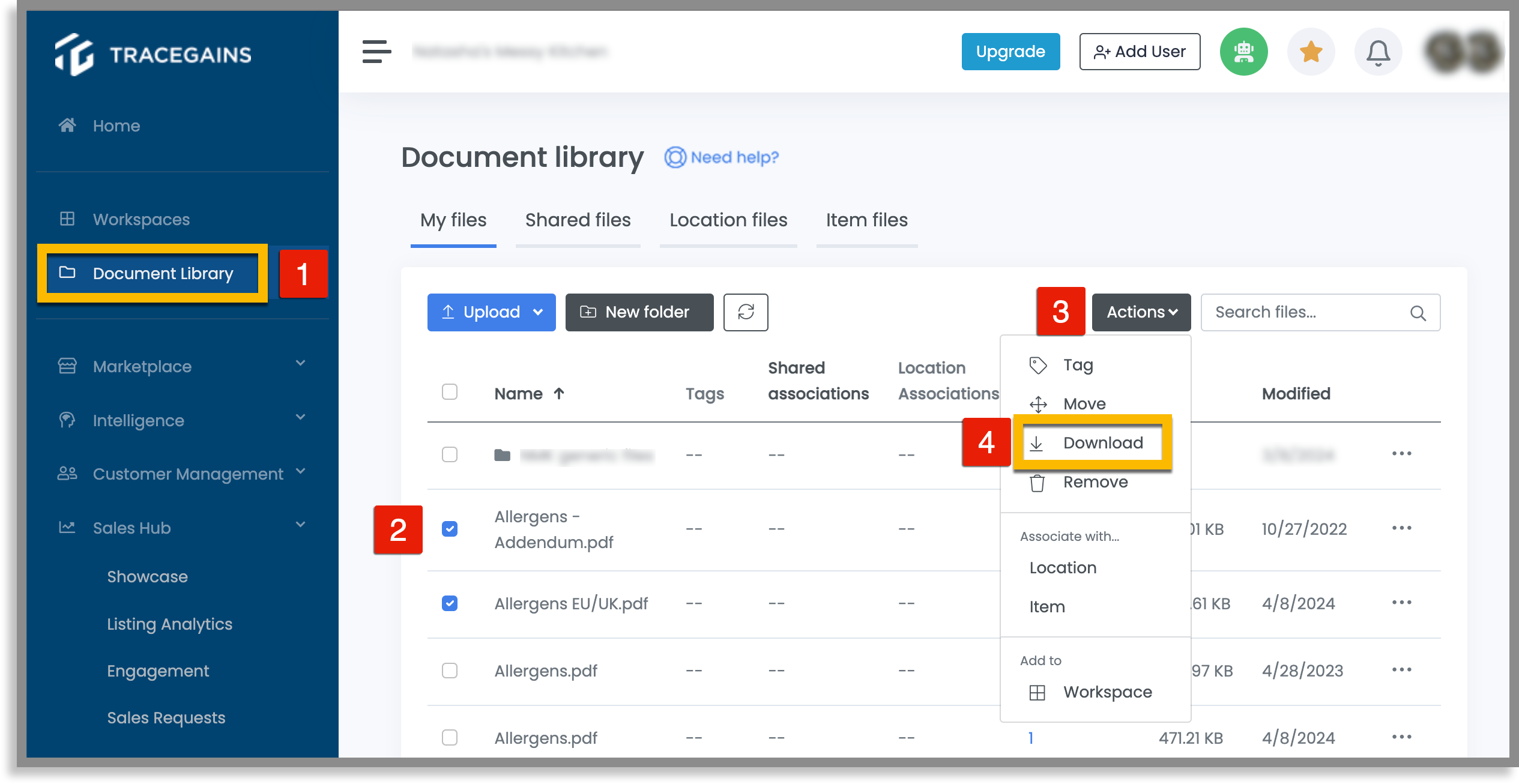
Task: Switch to the Item files tab
Action: coord(866,220)
